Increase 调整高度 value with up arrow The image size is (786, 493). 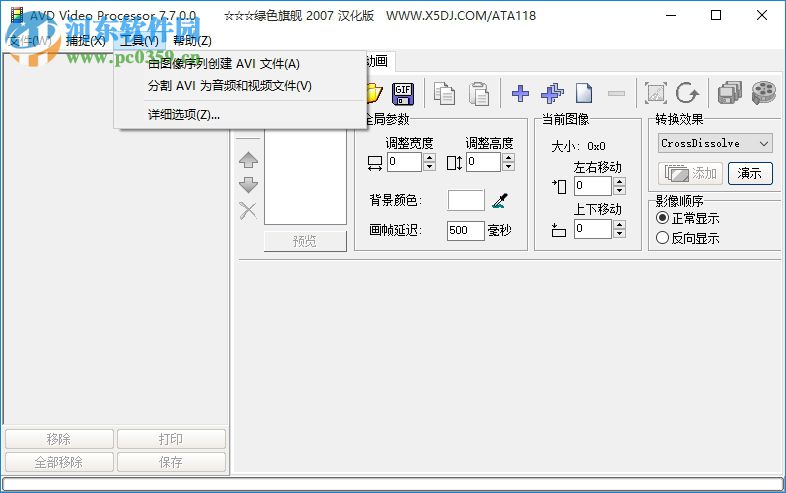pos(508,157)
